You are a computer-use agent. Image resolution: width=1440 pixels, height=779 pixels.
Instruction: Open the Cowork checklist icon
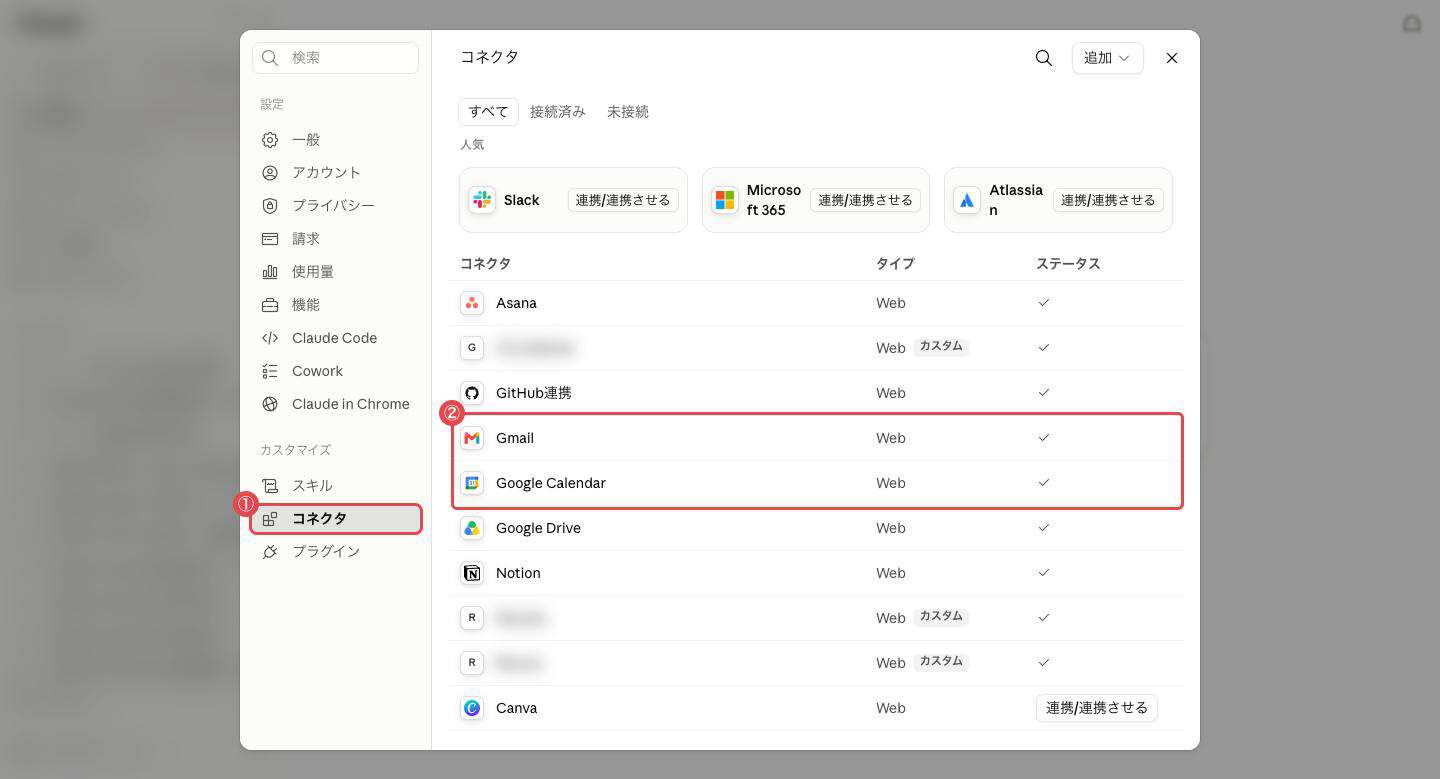(270, 371)
